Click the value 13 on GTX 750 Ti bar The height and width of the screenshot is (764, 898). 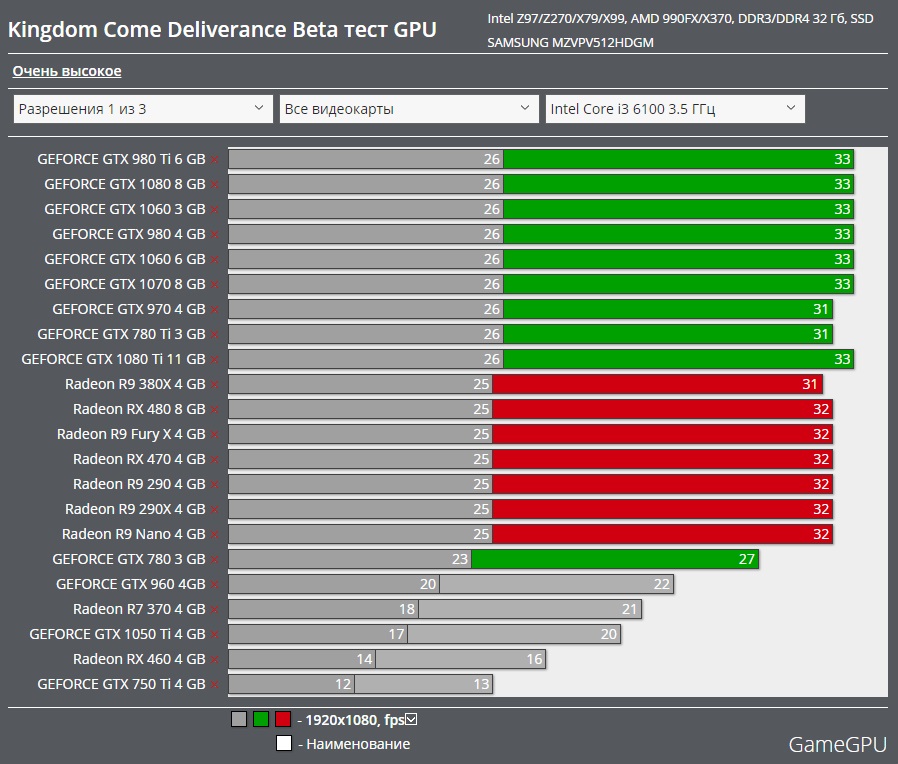481,684
